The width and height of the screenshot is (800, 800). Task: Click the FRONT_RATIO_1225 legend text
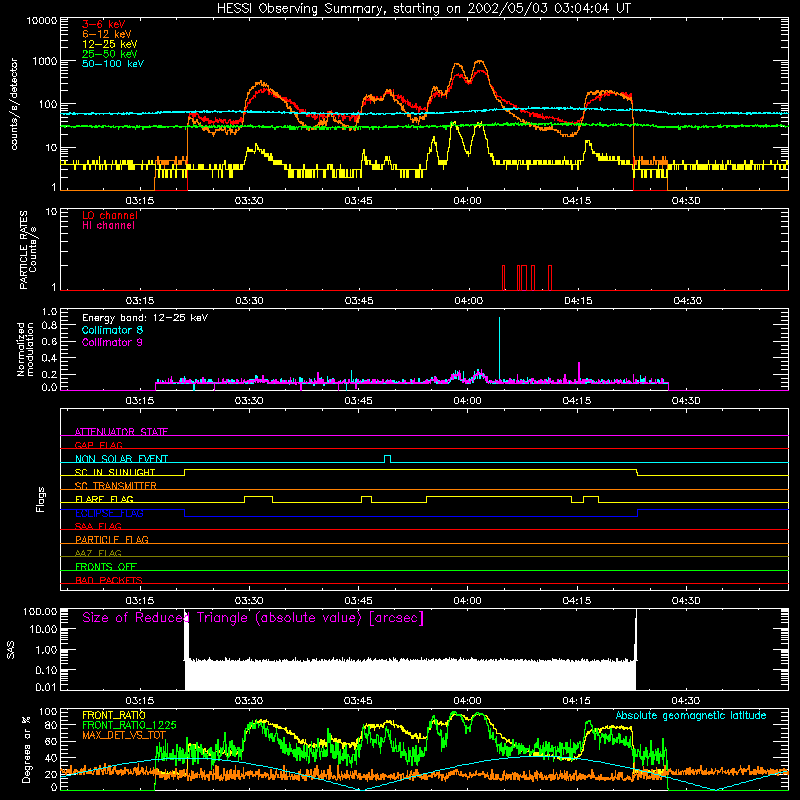tap(129, 725)
